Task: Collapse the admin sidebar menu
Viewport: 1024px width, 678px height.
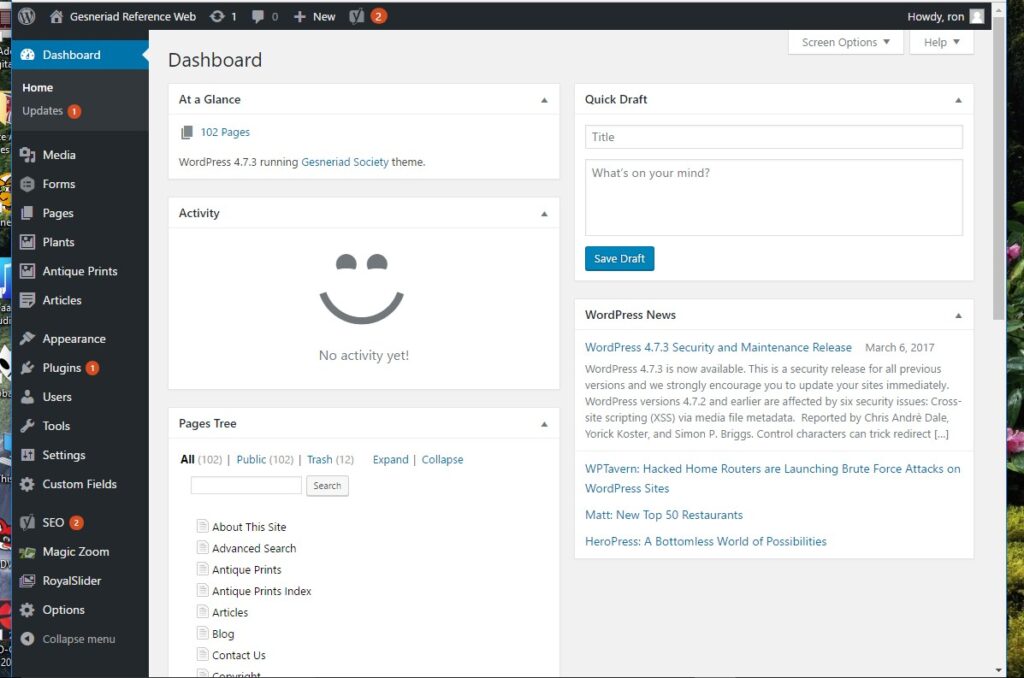Action: [78, 639]
